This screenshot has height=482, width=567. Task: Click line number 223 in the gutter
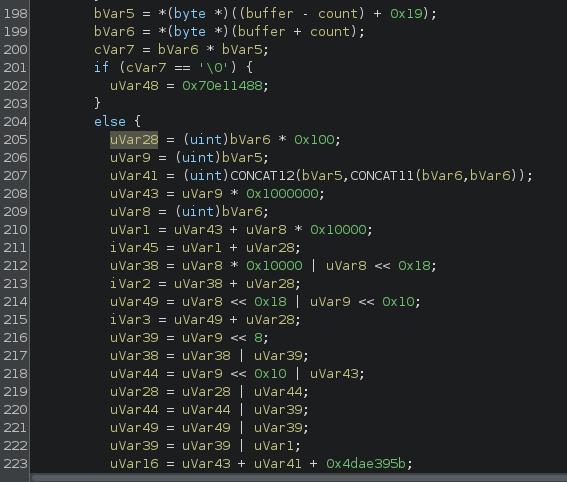(15, 464)
